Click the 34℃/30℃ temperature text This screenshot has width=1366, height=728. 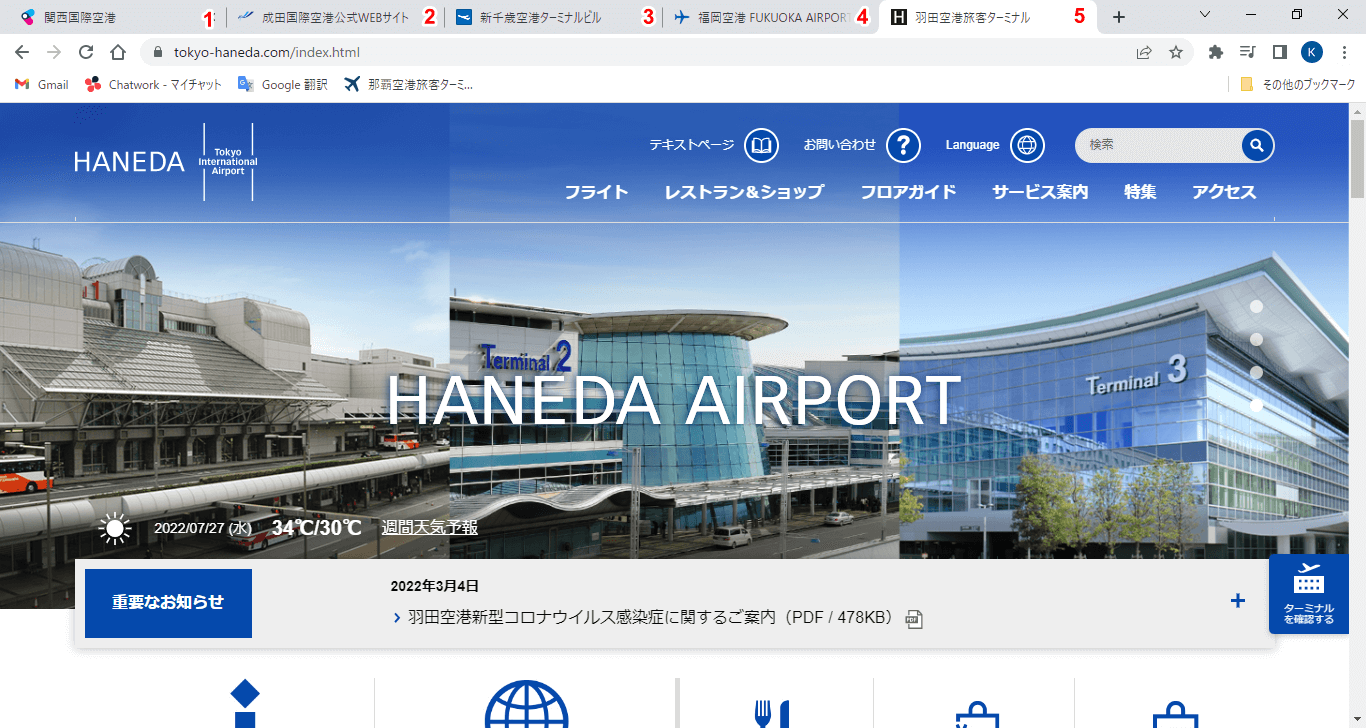(x=316, y=527)
